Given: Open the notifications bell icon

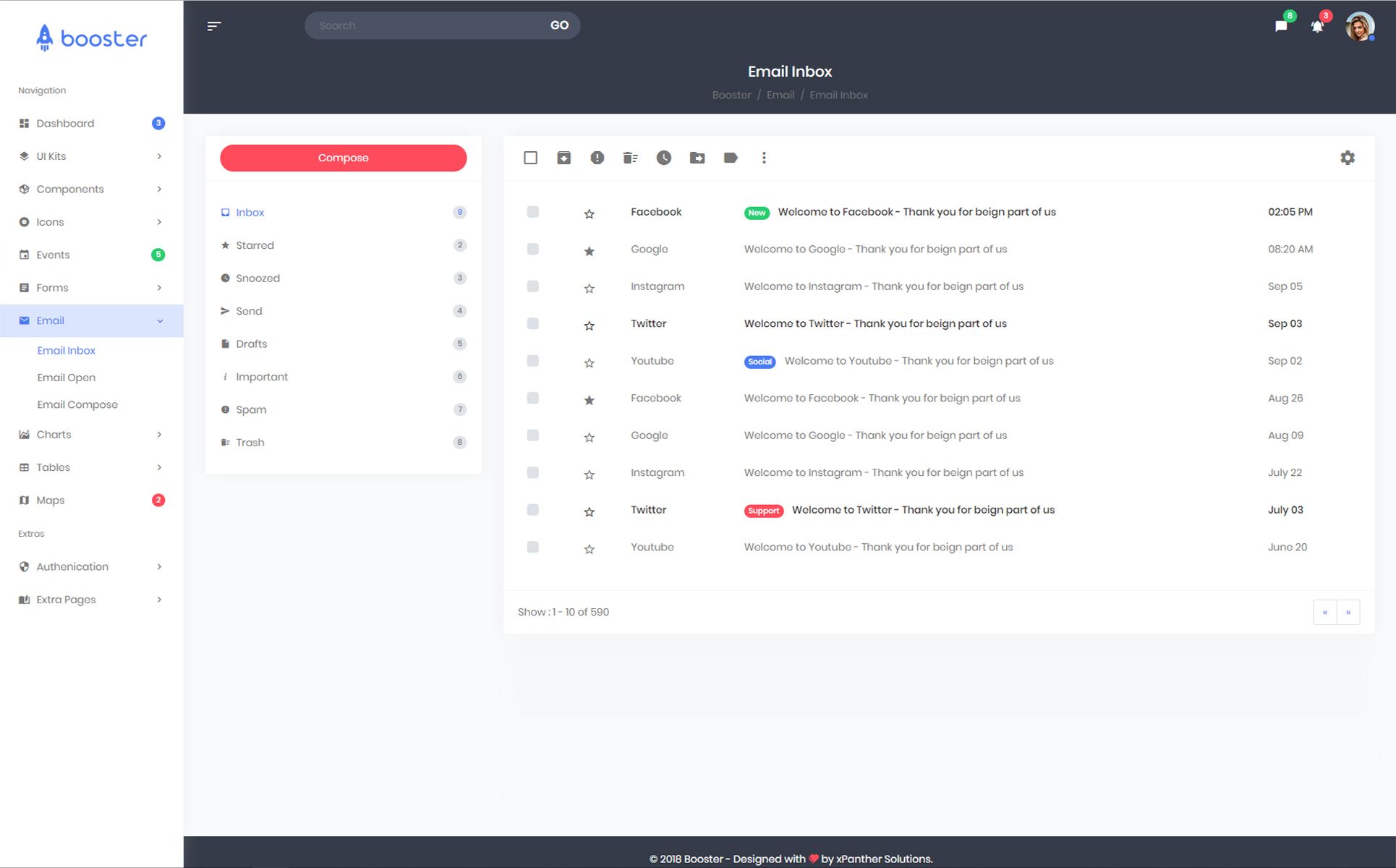Looking at the screenshot, I should (1317, 27).
